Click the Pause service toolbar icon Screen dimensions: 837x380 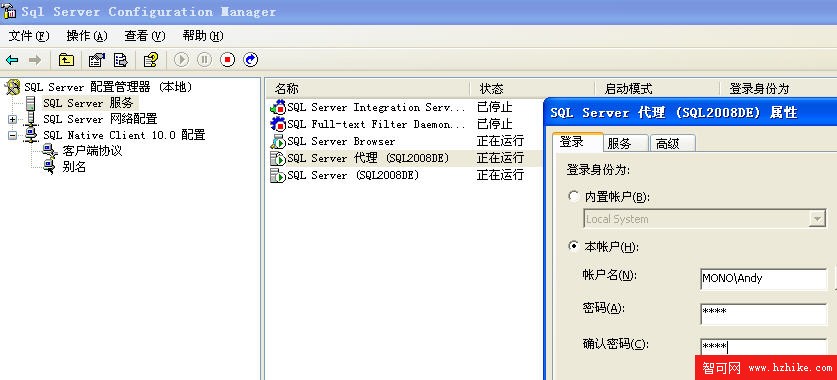[x=204, y=60]
